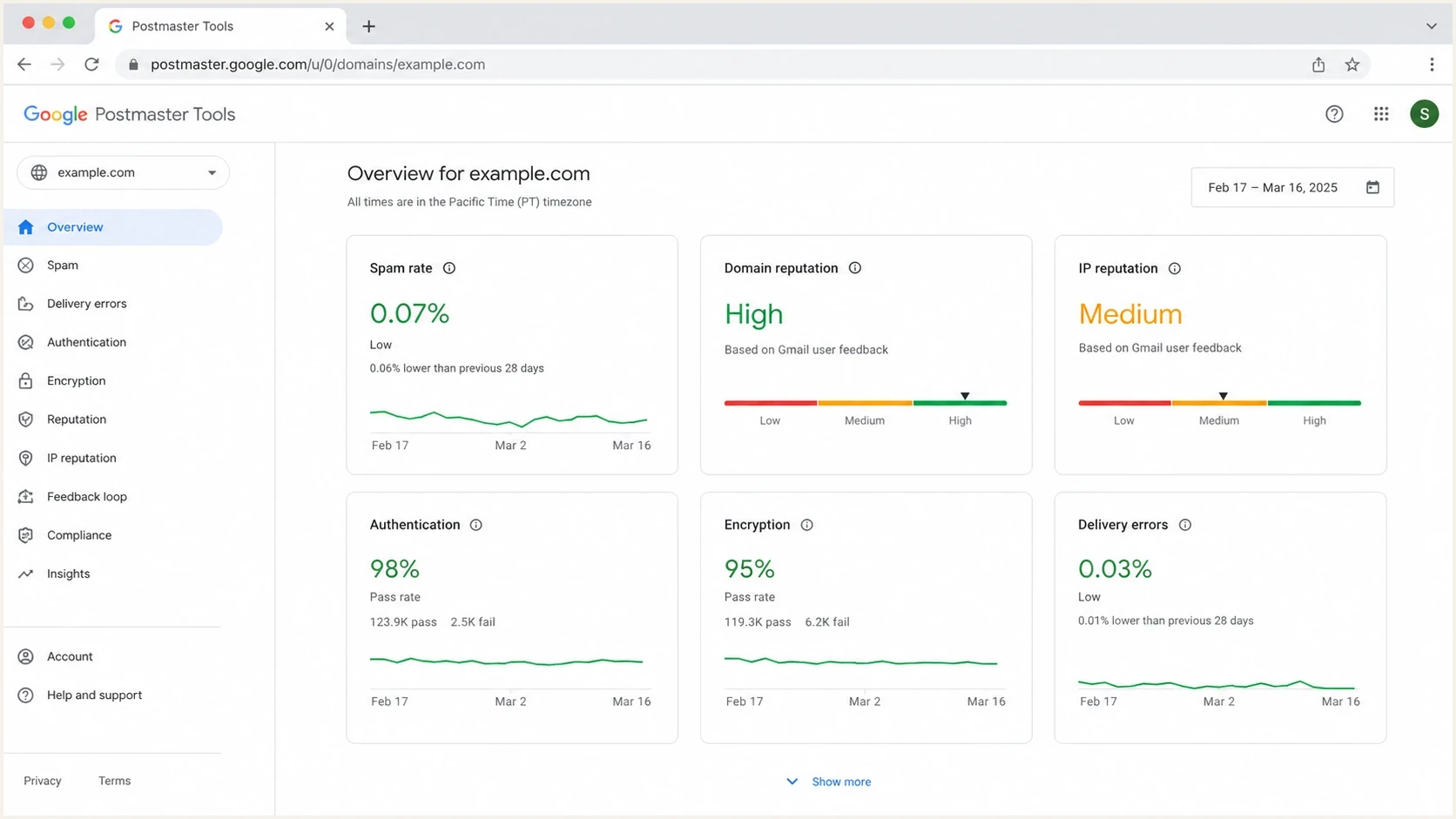1456x819 pixels.
Task: Open the Overview page in sidebar
Action: [x=113, y=227]
